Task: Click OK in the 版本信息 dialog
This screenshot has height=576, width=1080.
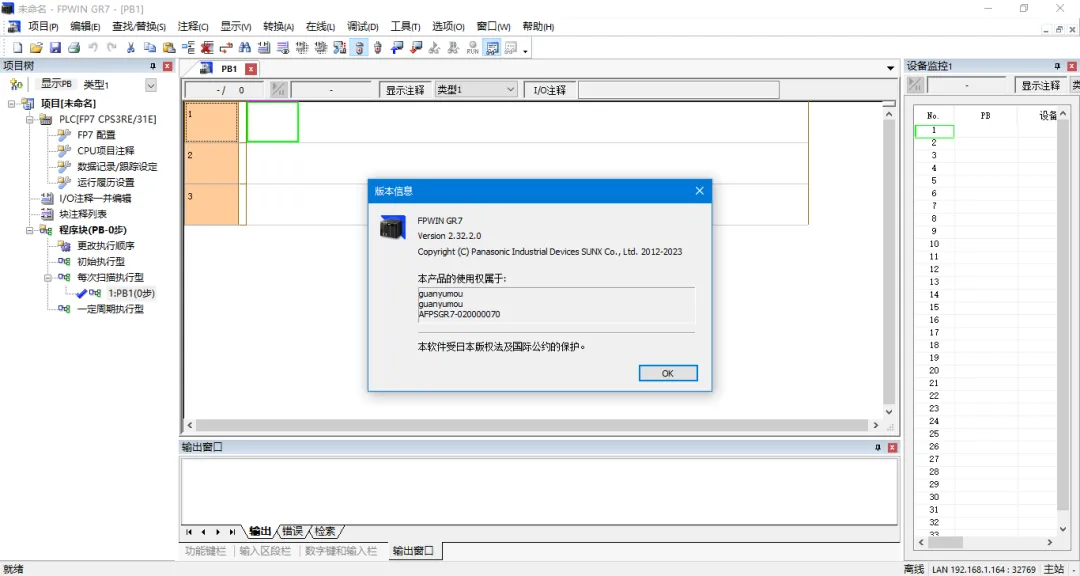Action: click(667, 373)
